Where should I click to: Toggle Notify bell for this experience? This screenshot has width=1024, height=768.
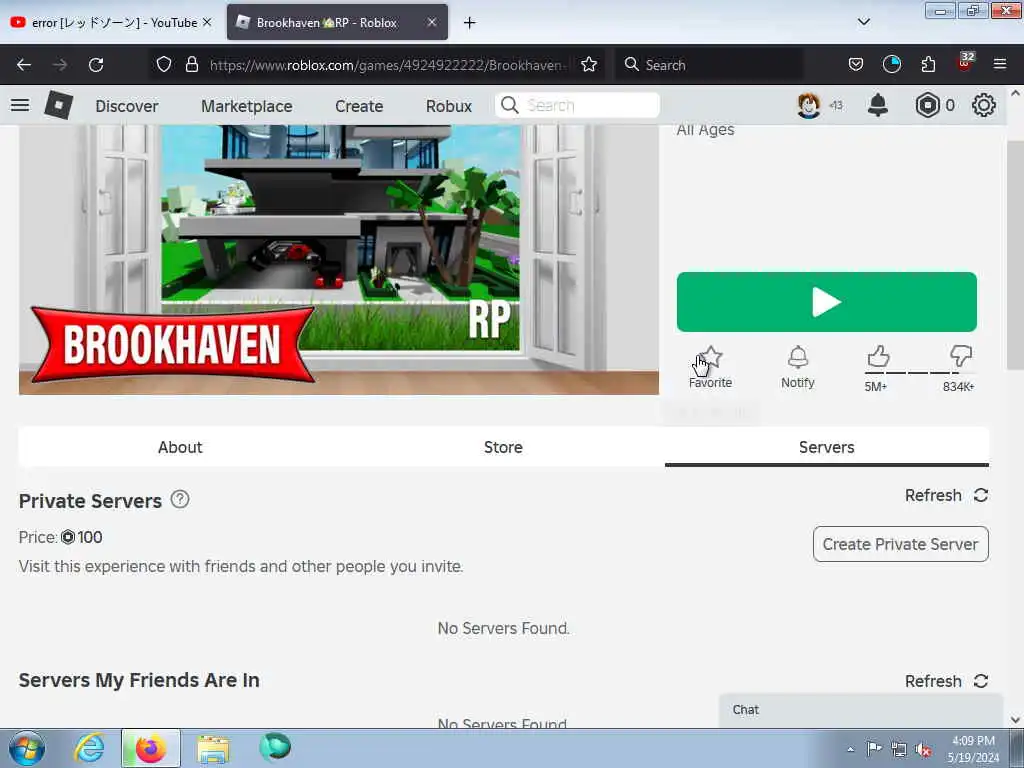797,368
